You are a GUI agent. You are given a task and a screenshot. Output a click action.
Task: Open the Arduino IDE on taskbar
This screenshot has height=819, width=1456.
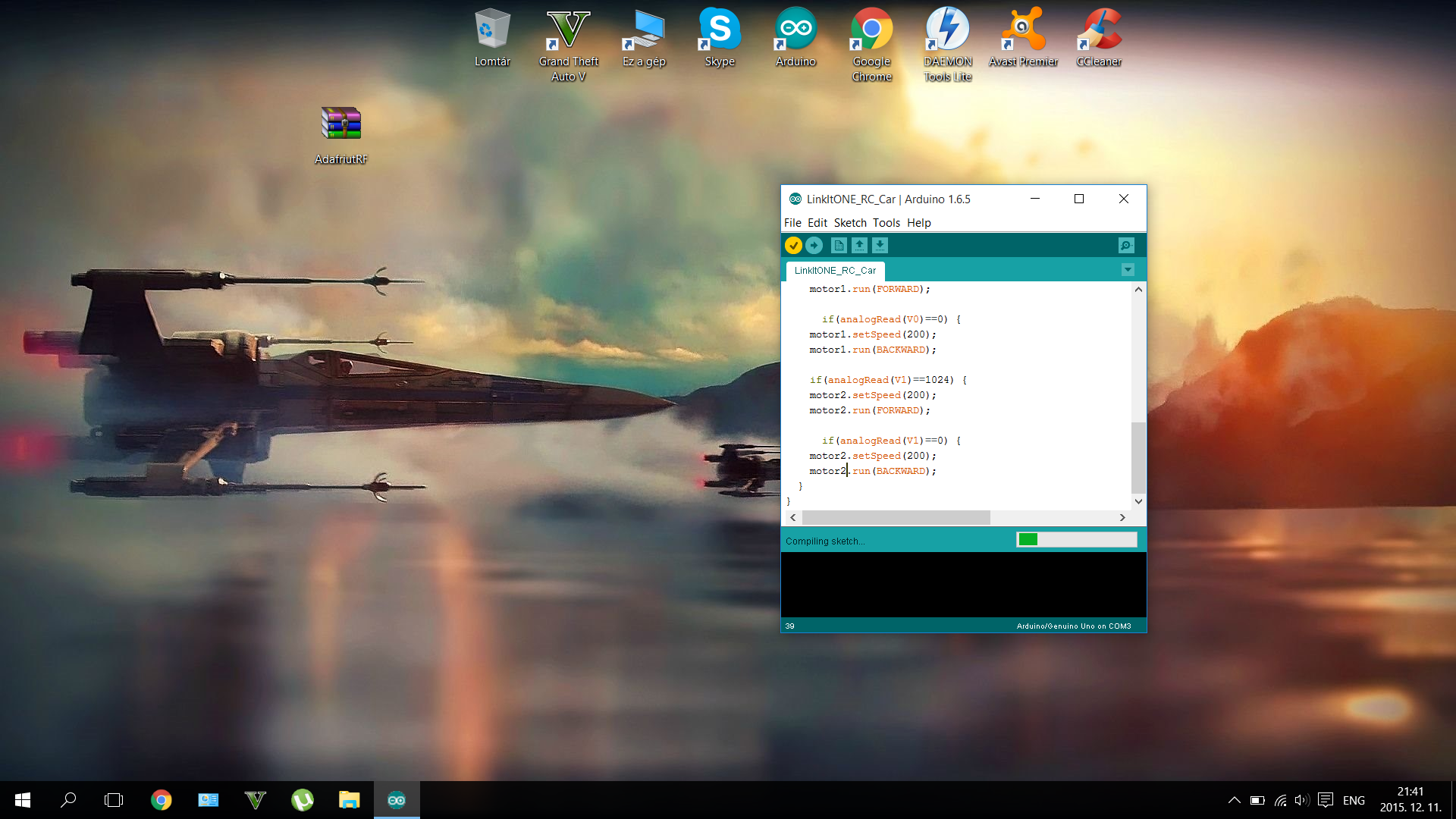point(396,800)
